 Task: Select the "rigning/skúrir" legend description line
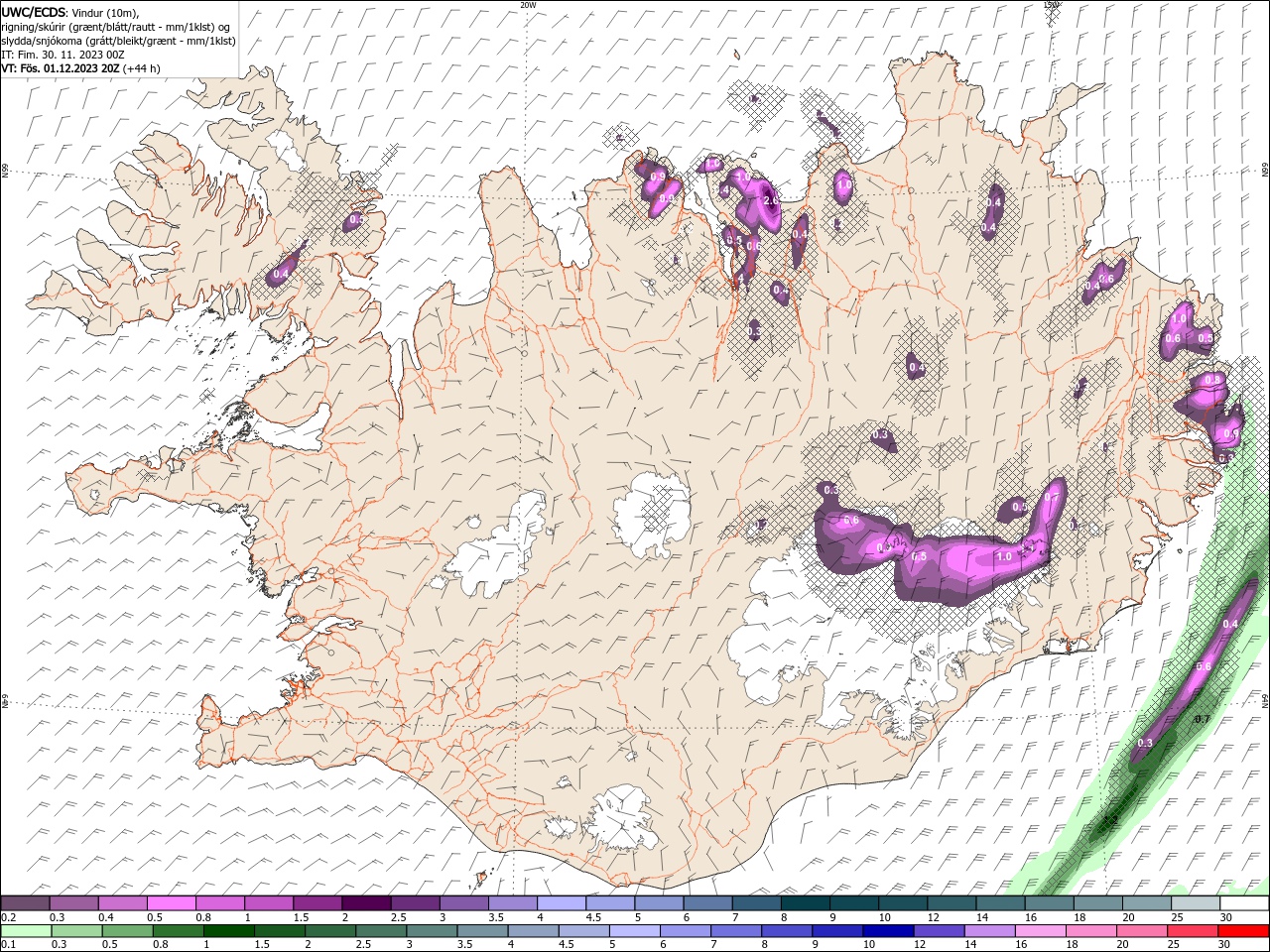coord(116,27)
